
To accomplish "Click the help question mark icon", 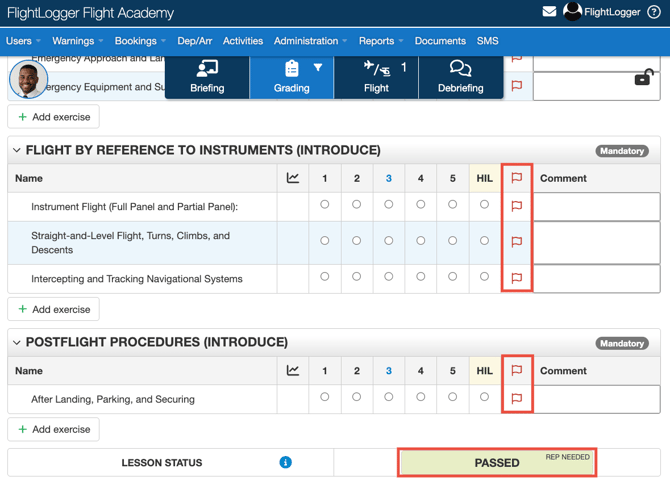I will coord(654,13).
